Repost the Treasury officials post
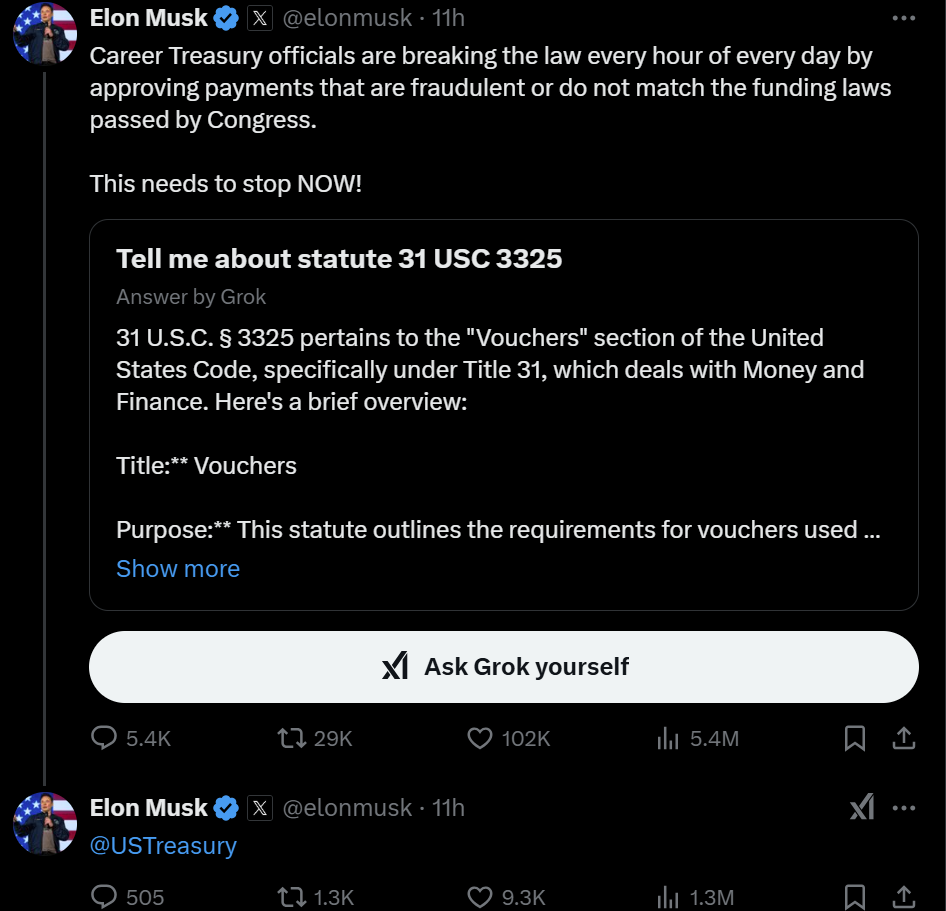946x911 pixels. point(291,738)
